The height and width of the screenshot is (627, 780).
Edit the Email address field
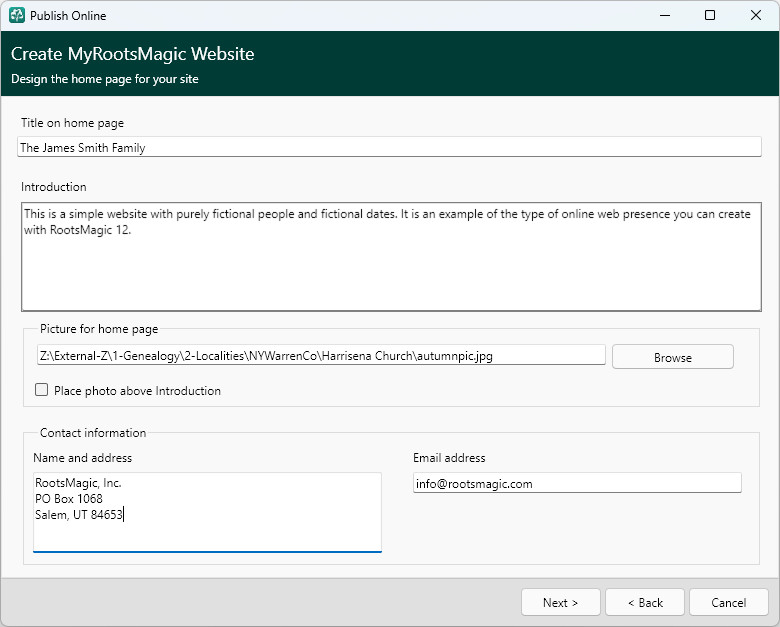[x=577, y=483]
